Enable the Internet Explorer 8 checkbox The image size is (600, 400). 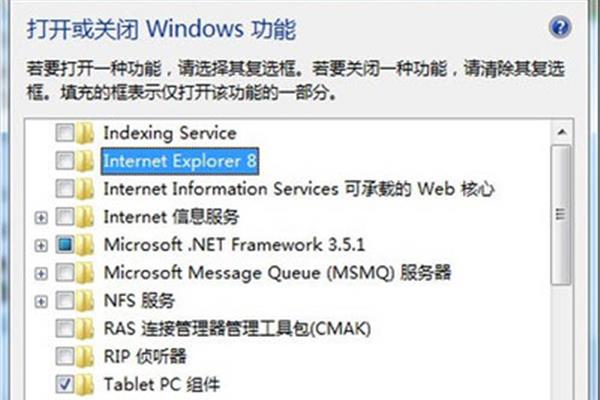(65, 161)
